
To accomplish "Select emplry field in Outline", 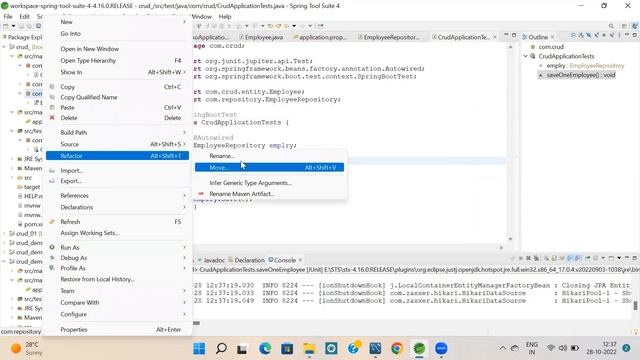I will tap(585, 66).
